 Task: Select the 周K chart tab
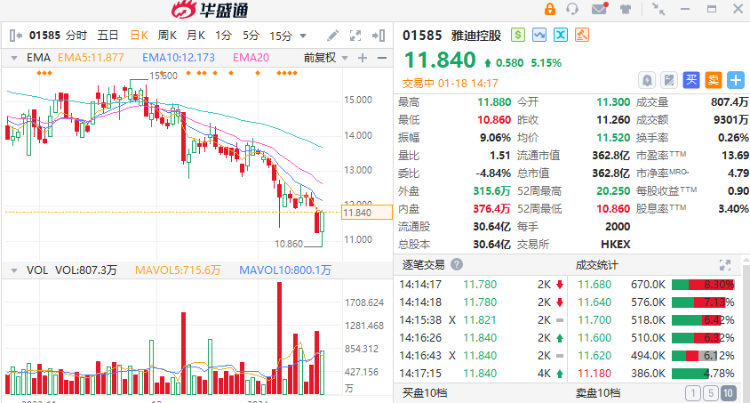[x=167, y=35]
